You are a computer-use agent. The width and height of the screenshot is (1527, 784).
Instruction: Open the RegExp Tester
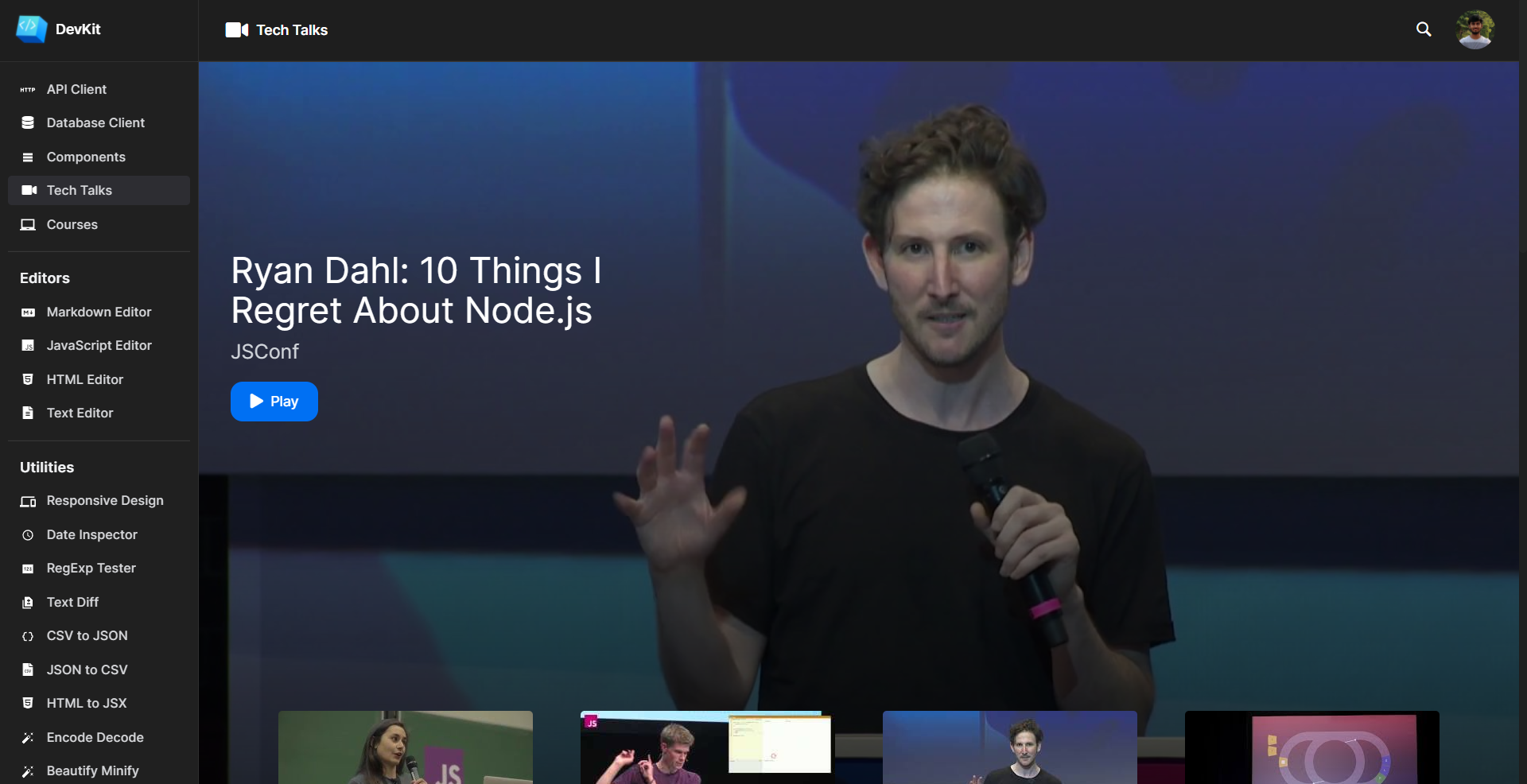coord(90,568)
